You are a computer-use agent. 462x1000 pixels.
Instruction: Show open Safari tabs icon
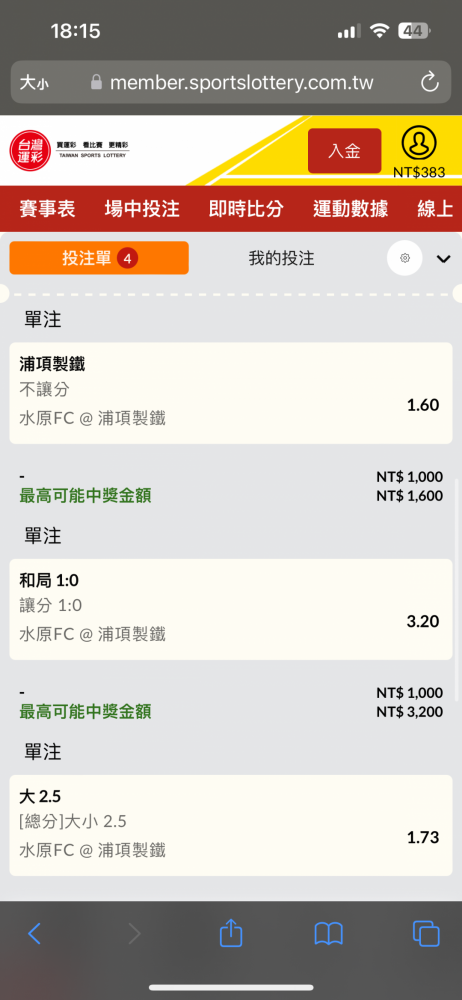coord(426,934)
